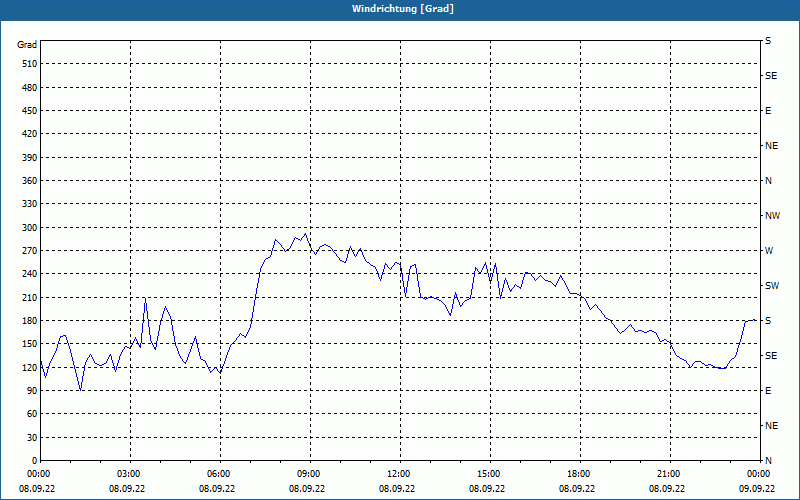Select the 60 value on the left axis
The height and width of the screenshot is (500, 800).
[32, 414]
